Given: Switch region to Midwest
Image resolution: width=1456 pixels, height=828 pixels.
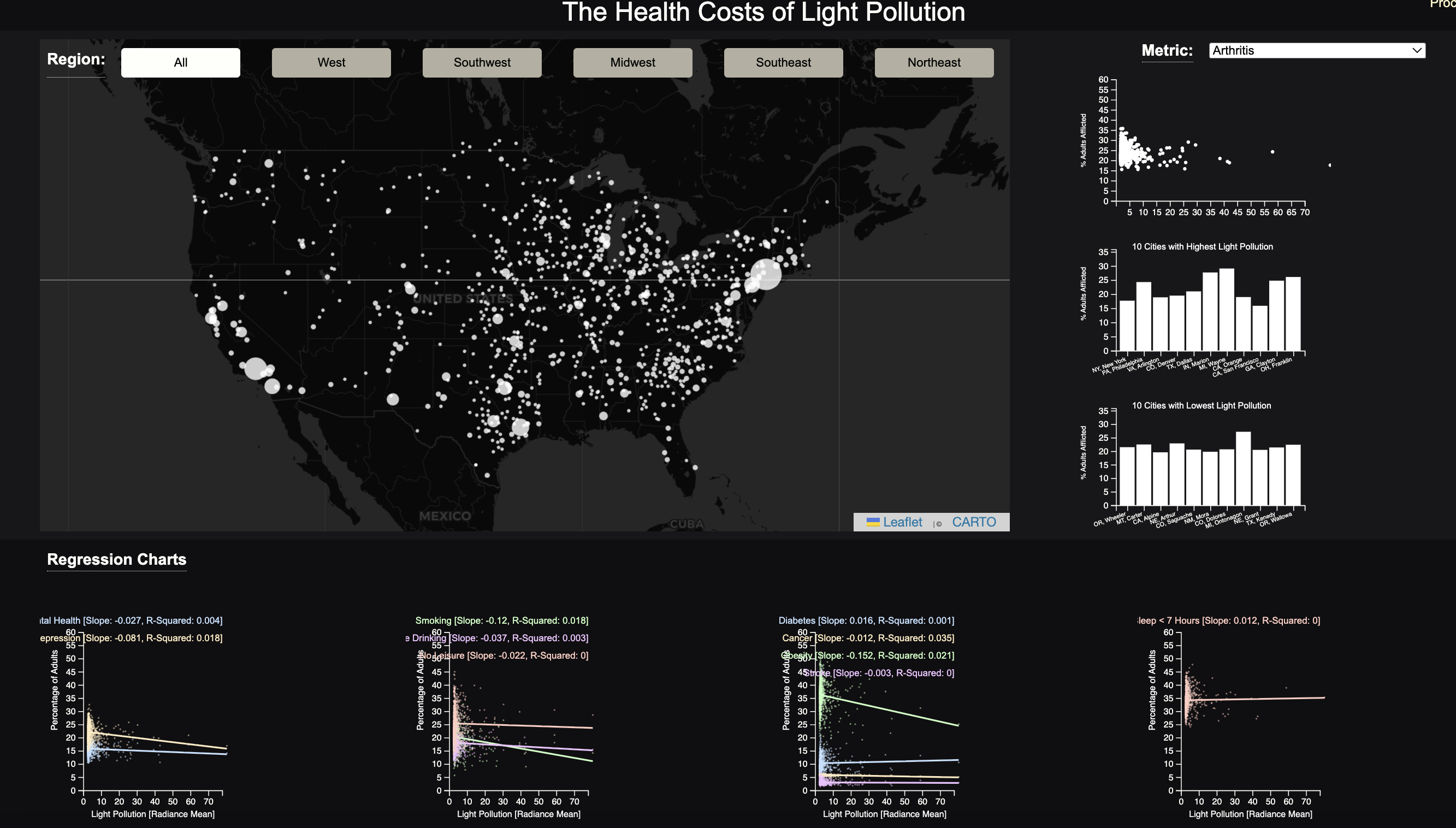Looking at the screenshot, I should tap(632, 63).
